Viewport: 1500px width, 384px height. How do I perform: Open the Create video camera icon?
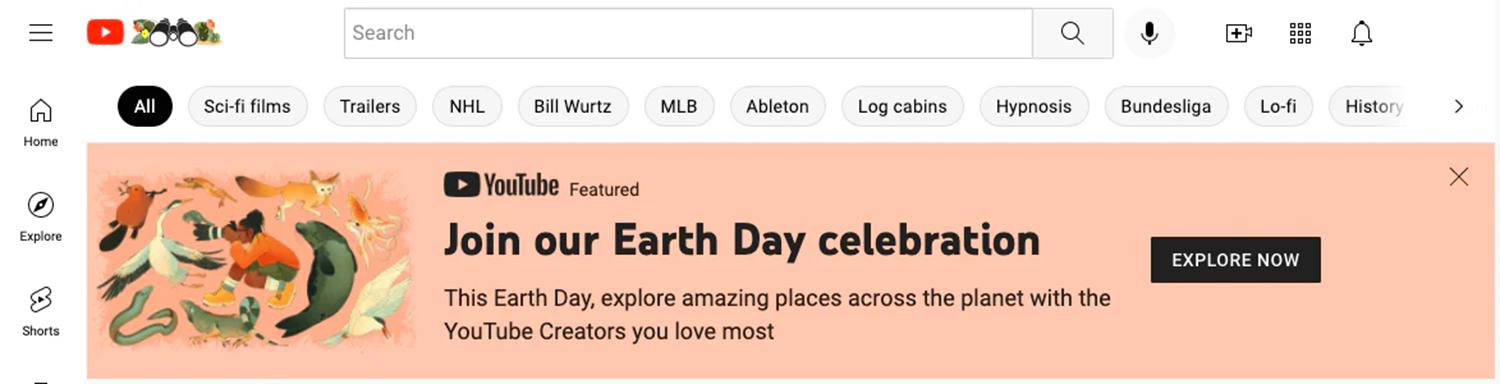coord(1239,33)
